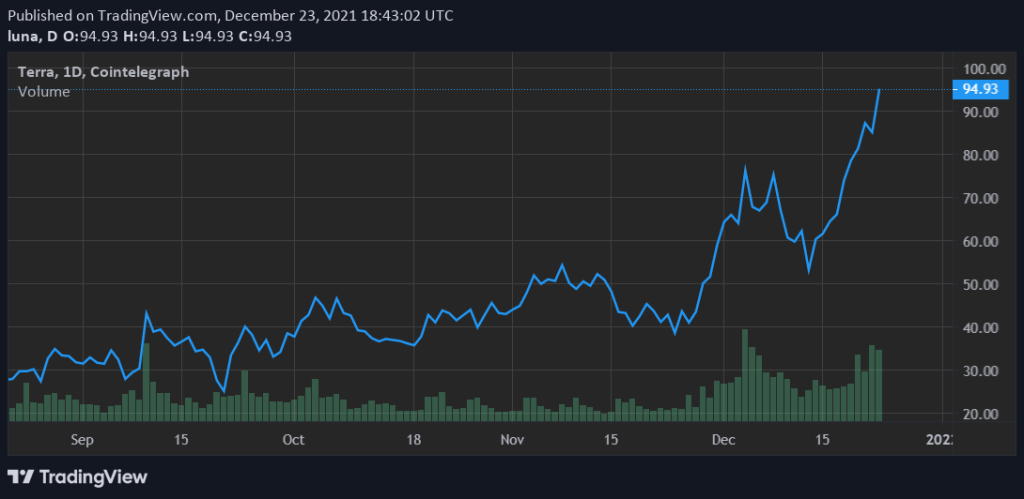Click the luna, D symbol text in header

(32, 37)
